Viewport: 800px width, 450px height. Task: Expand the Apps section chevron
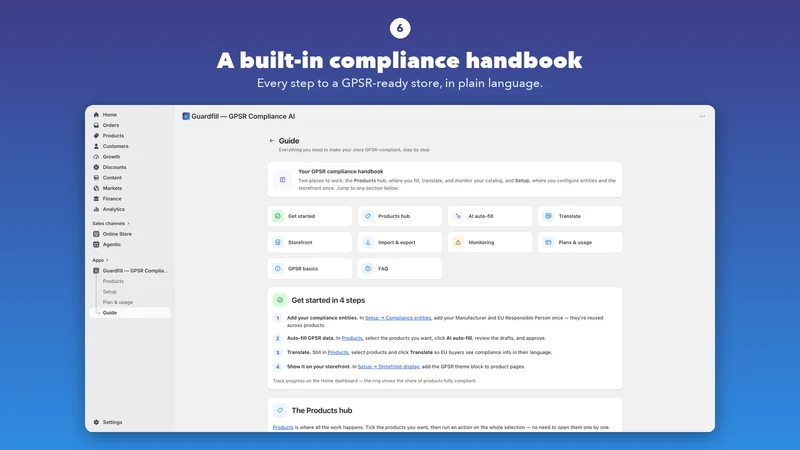click(x=107, y=260)
